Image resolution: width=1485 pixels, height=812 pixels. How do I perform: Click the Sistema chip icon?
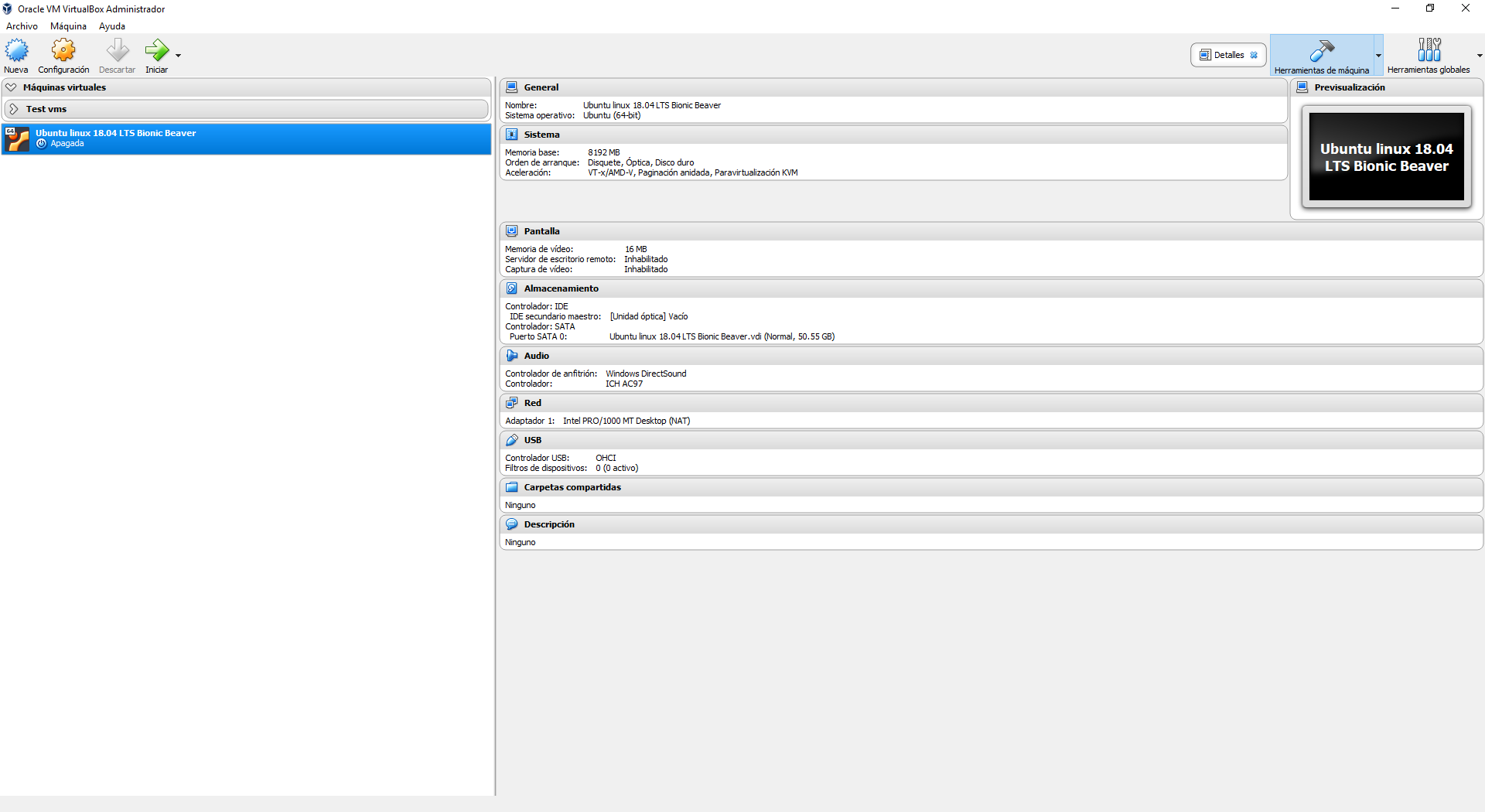pyautogui.click(x=511, y=135)
